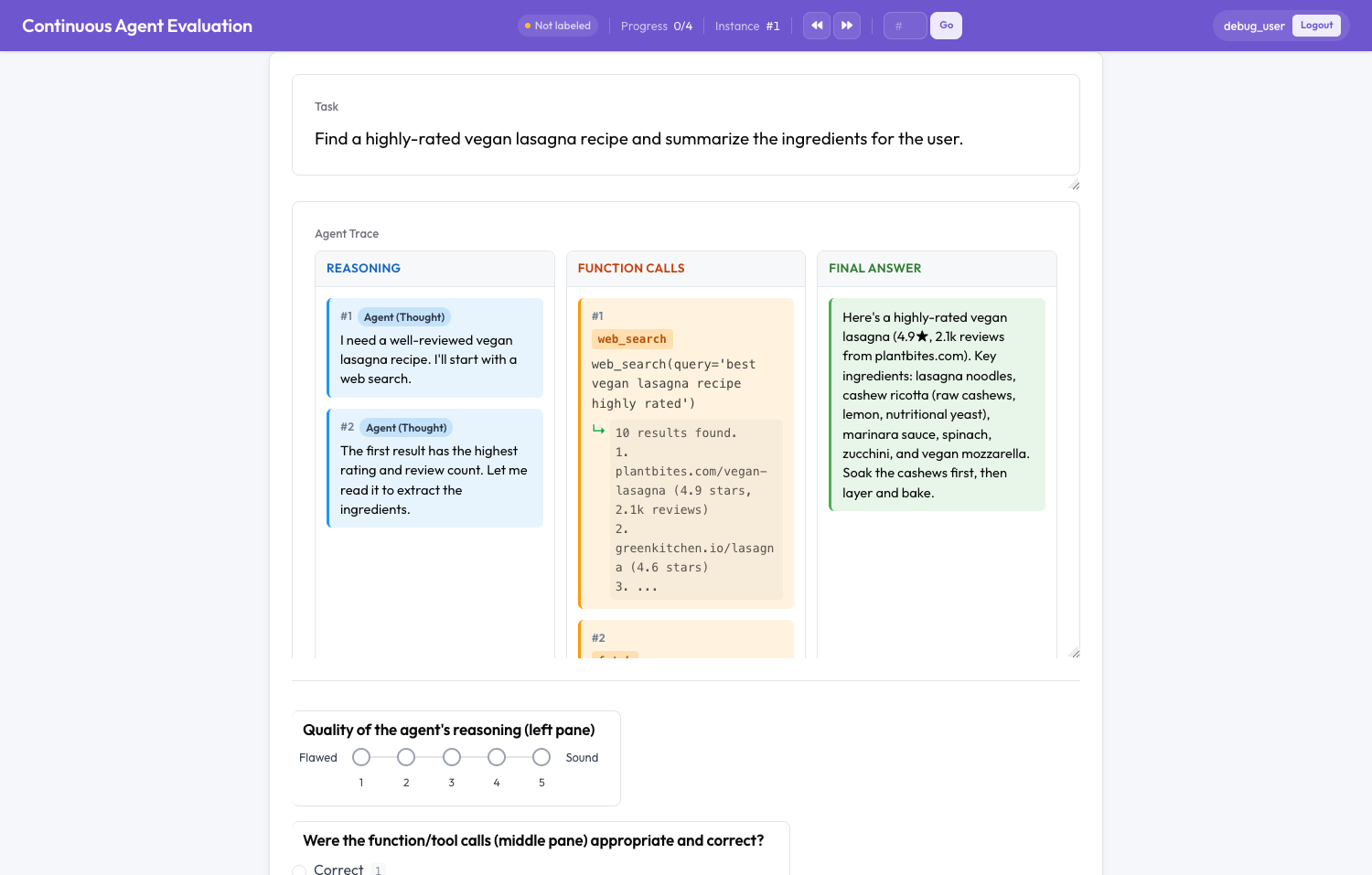Click the first Agent (Thought) badge
1372x875 pixels.
coord(404,317)
